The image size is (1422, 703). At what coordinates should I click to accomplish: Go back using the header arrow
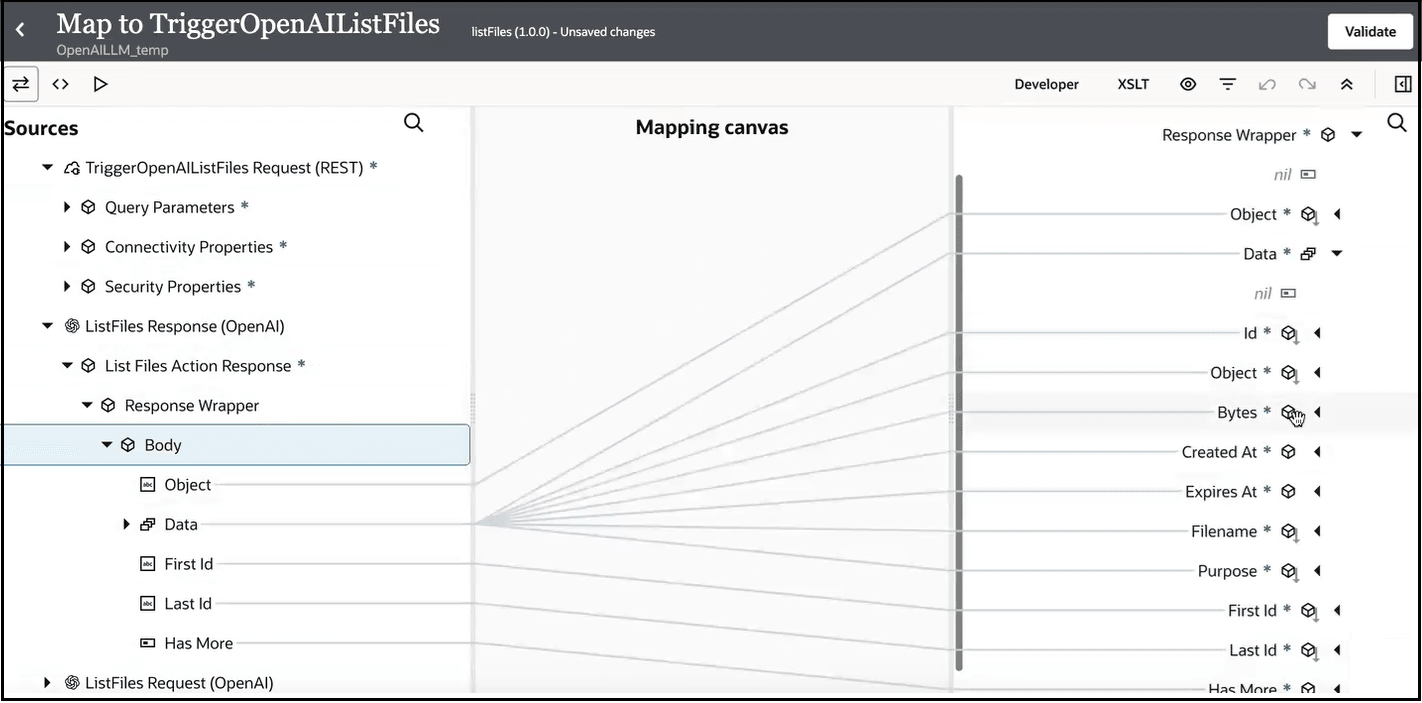(20, 31)
